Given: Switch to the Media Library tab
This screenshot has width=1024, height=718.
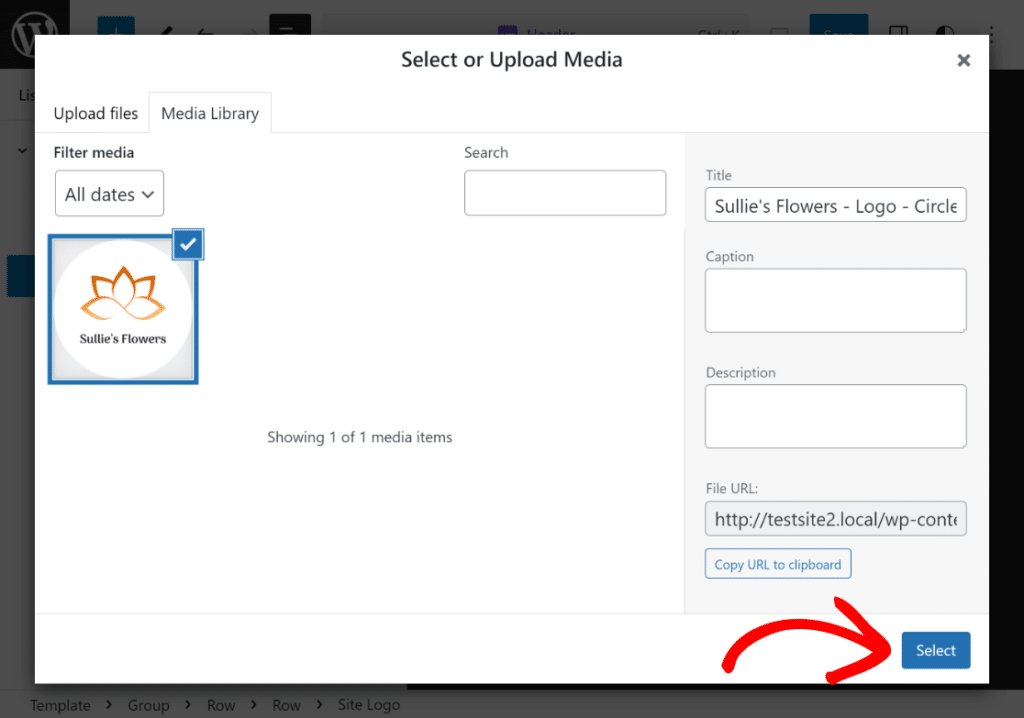Looking at the screenshot, I should point(210,113).
